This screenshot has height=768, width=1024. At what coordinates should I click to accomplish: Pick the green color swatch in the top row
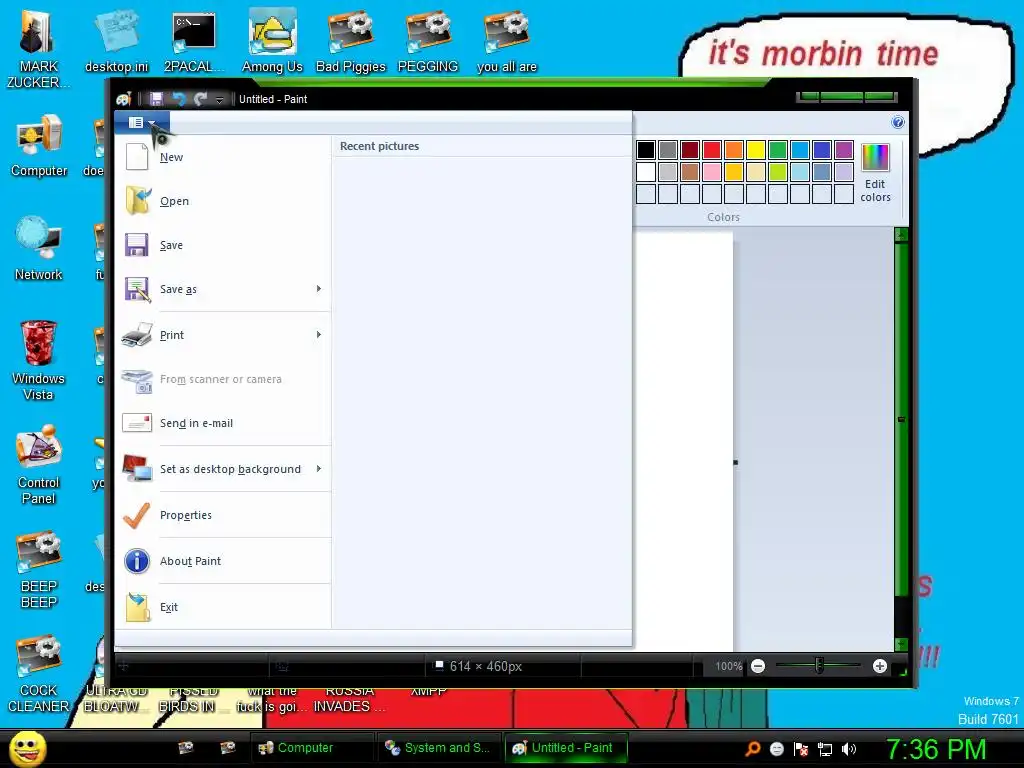[778, 150]
